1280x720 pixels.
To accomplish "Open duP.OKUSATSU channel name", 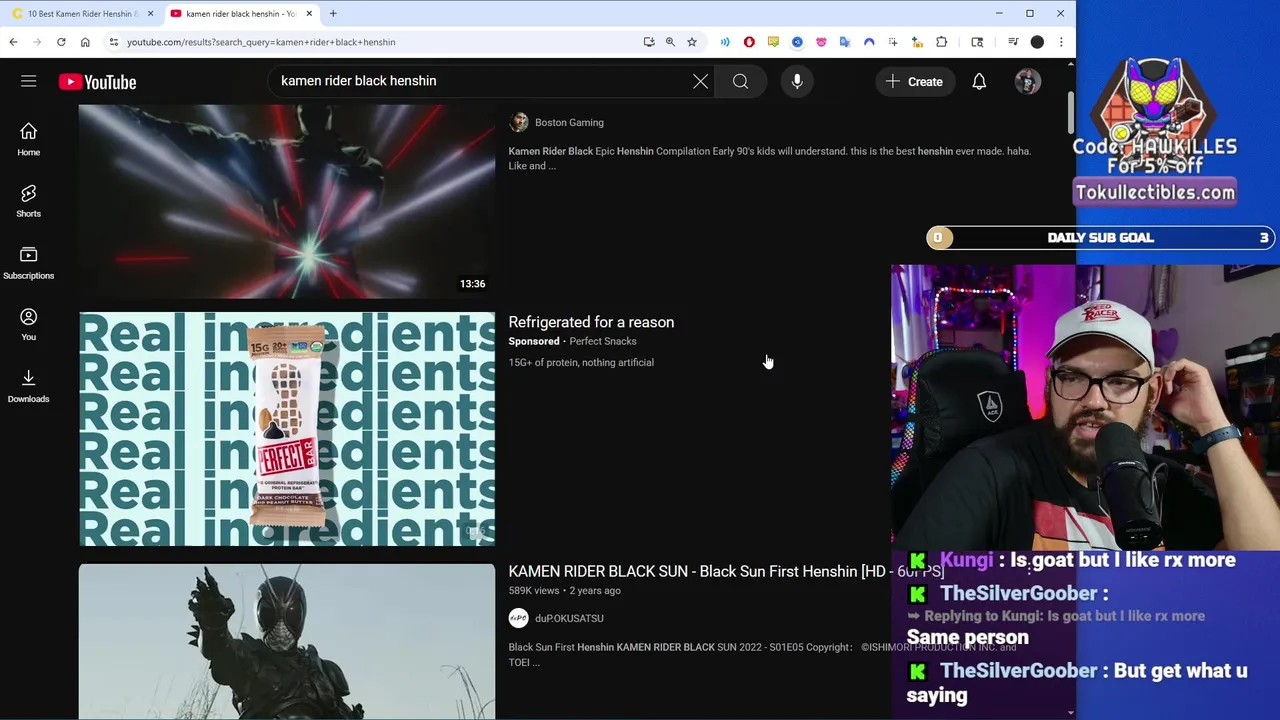I will [x=569, y=618].
